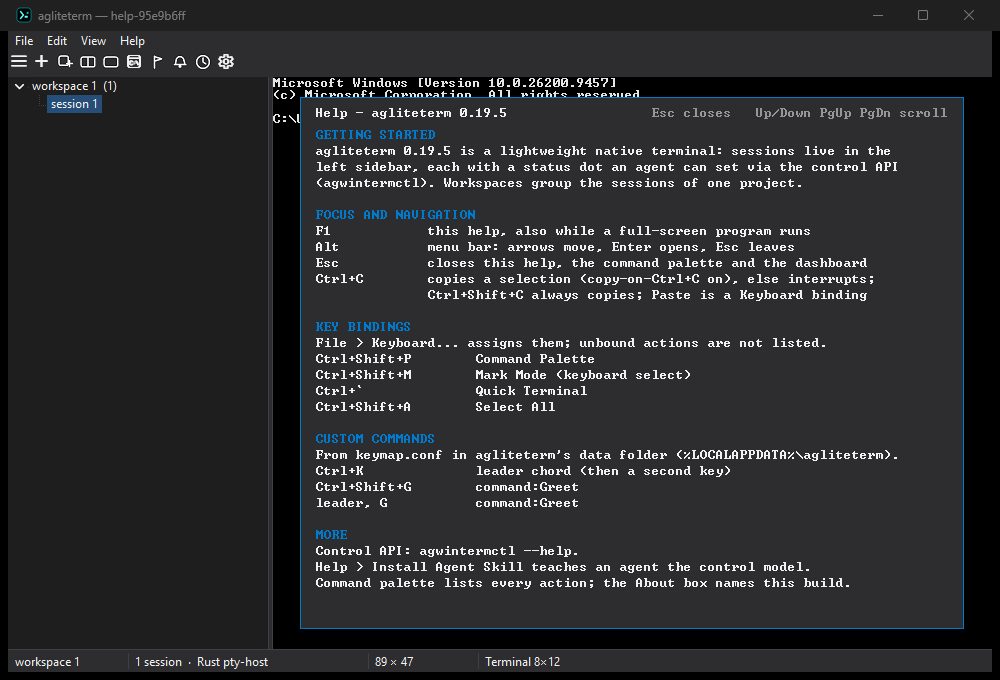Click 'Control API: agwintermctl --help.' line
This screenshot has height=680, width=1000.
click(x=447, y=551)
